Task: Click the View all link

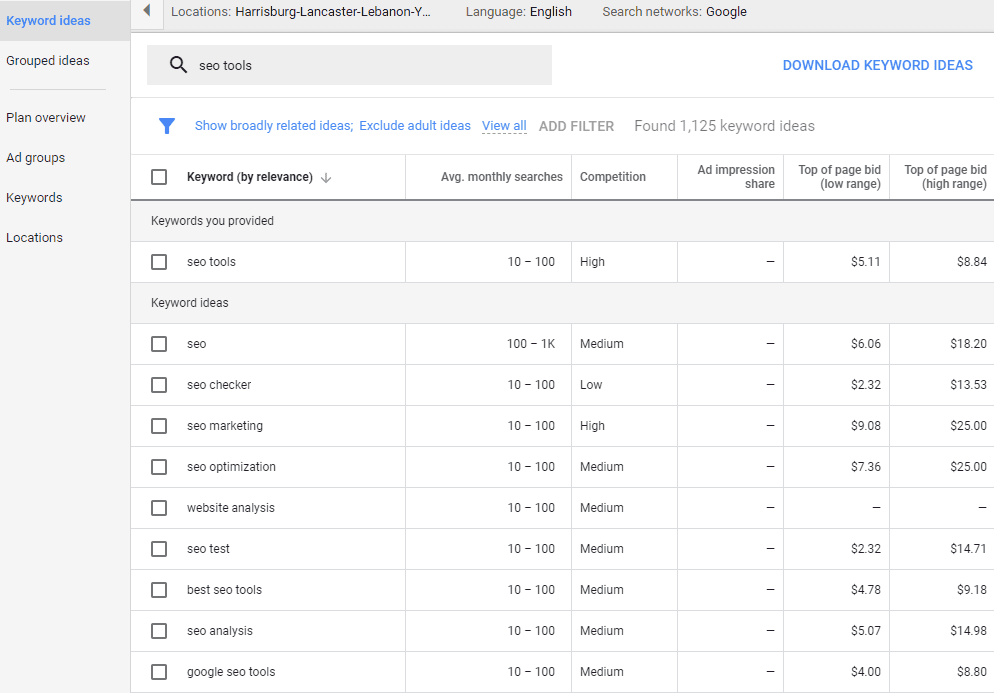Action: (x=504, y=126)
